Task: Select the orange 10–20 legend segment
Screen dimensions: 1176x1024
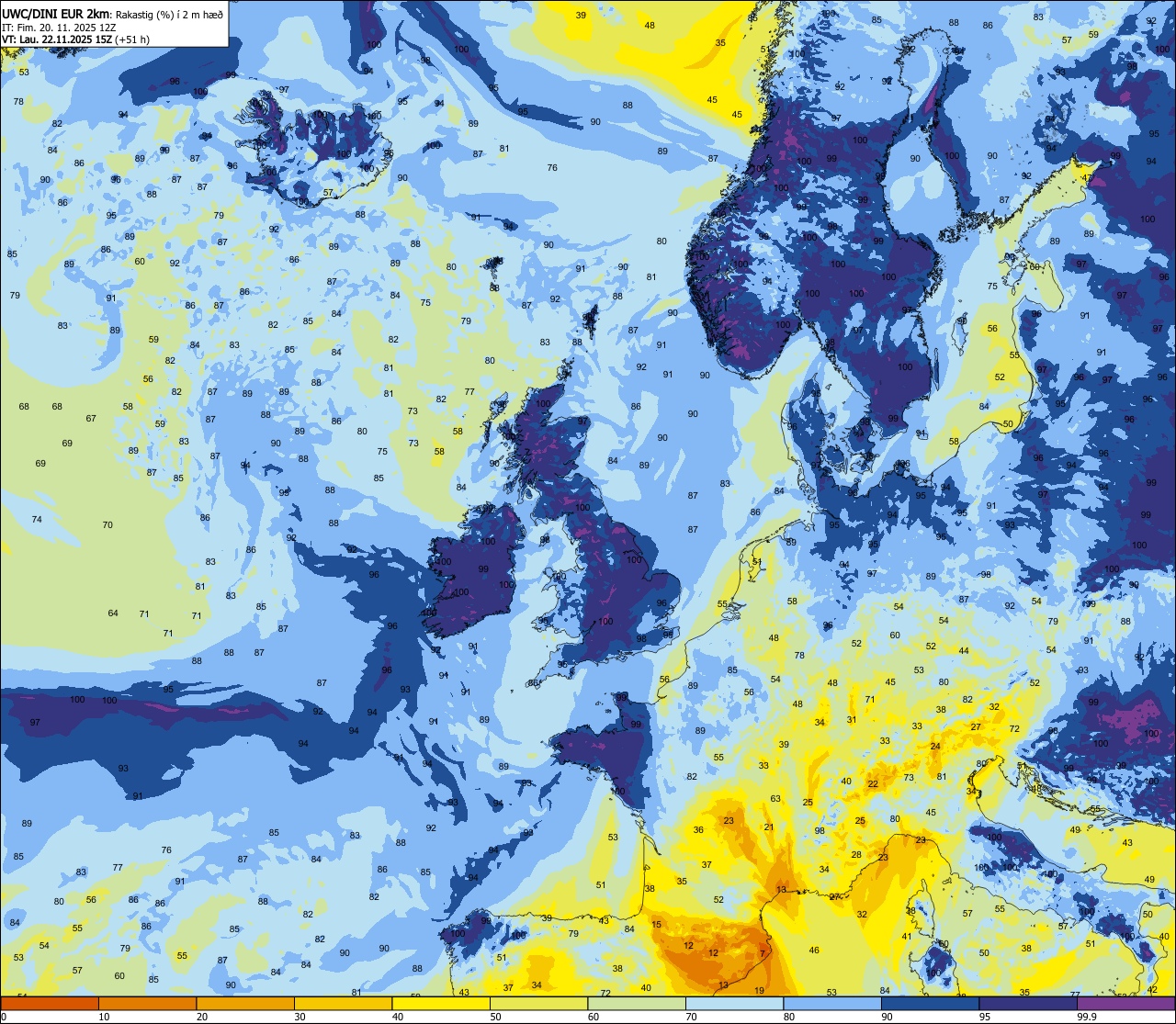Action: (x=147, y=1003)
